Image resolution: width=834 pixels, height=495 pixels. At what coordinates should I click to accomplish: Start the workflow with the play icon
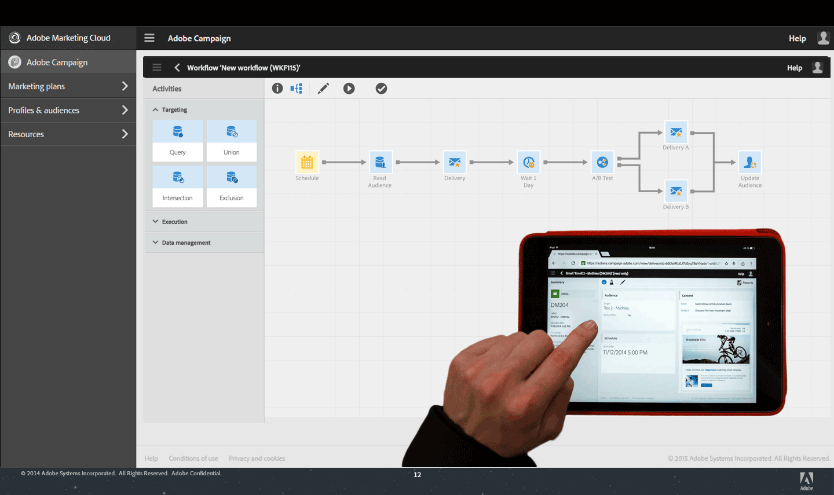tap(349, 88)
